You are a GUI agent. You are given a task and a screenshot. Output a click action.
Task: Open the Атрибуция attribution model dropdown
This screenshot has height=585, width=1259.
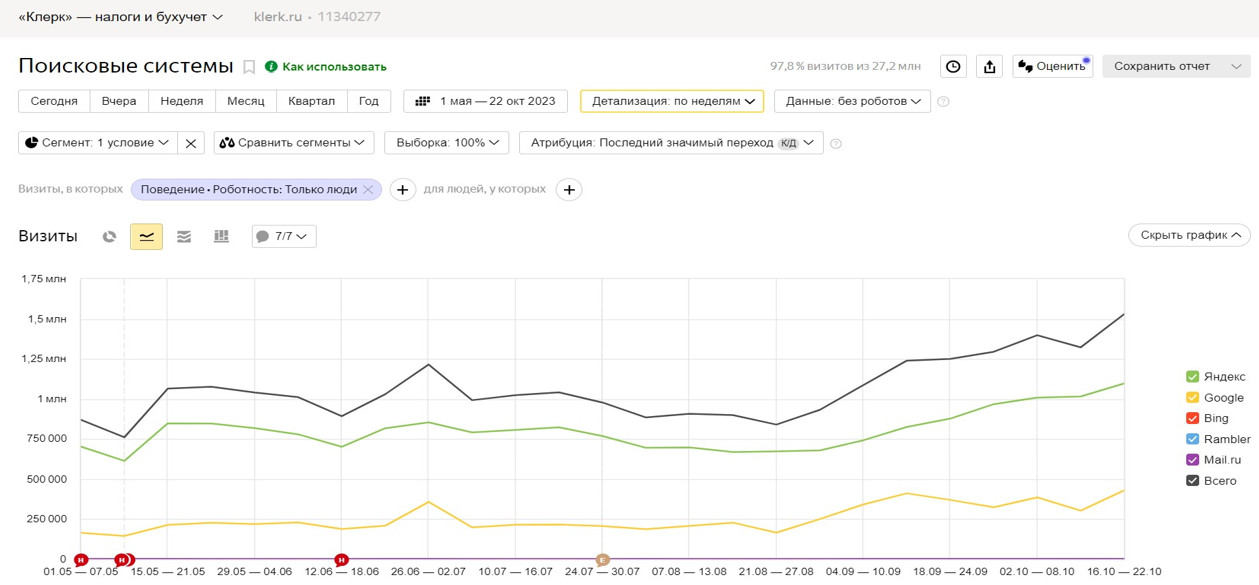[671, 143]
